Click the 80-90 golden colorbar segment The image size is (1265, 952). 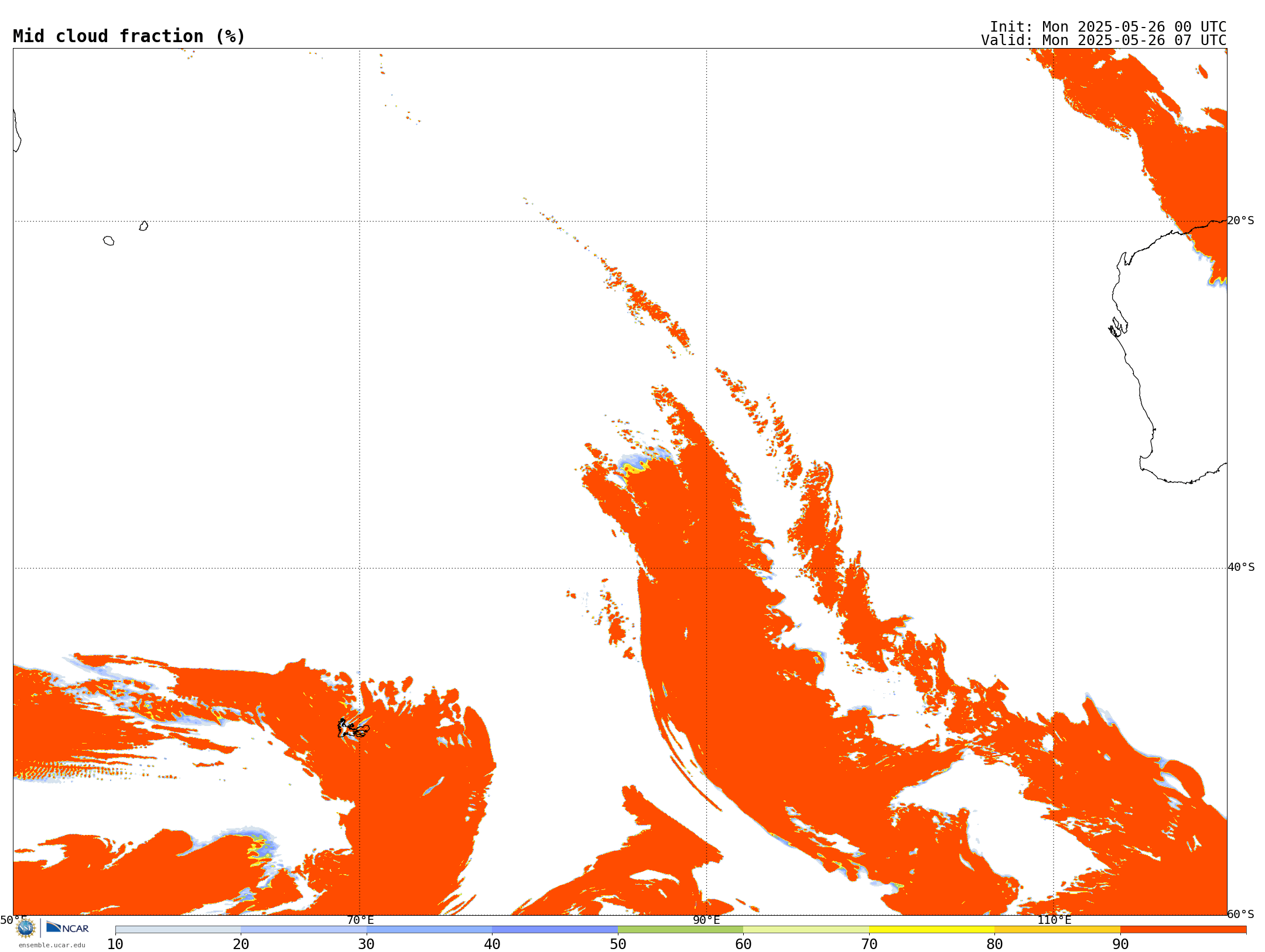1057,929
